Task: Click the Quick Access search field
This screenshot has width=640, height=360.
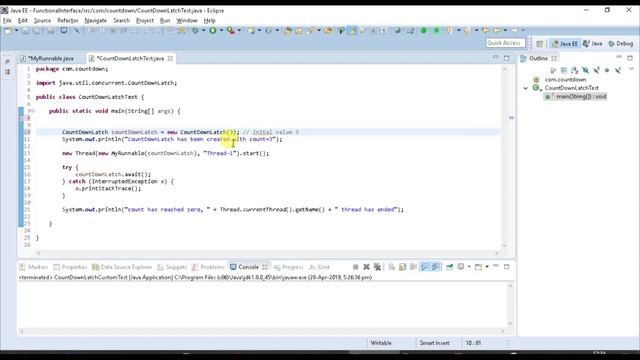Action: 505,43
